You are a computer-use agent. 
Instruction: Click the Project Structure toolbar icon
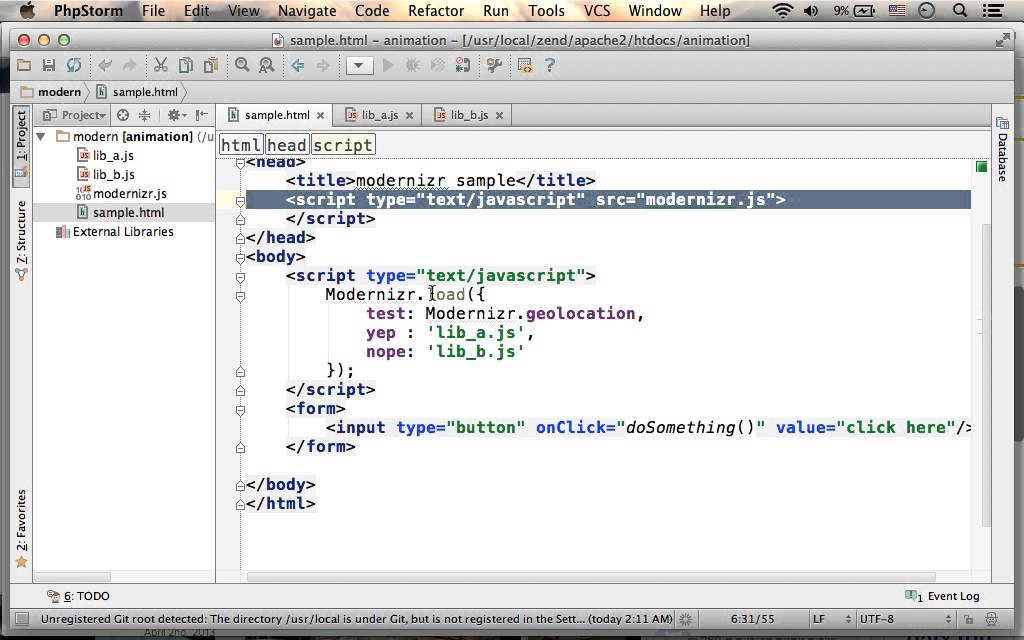[x=524, y=65]
